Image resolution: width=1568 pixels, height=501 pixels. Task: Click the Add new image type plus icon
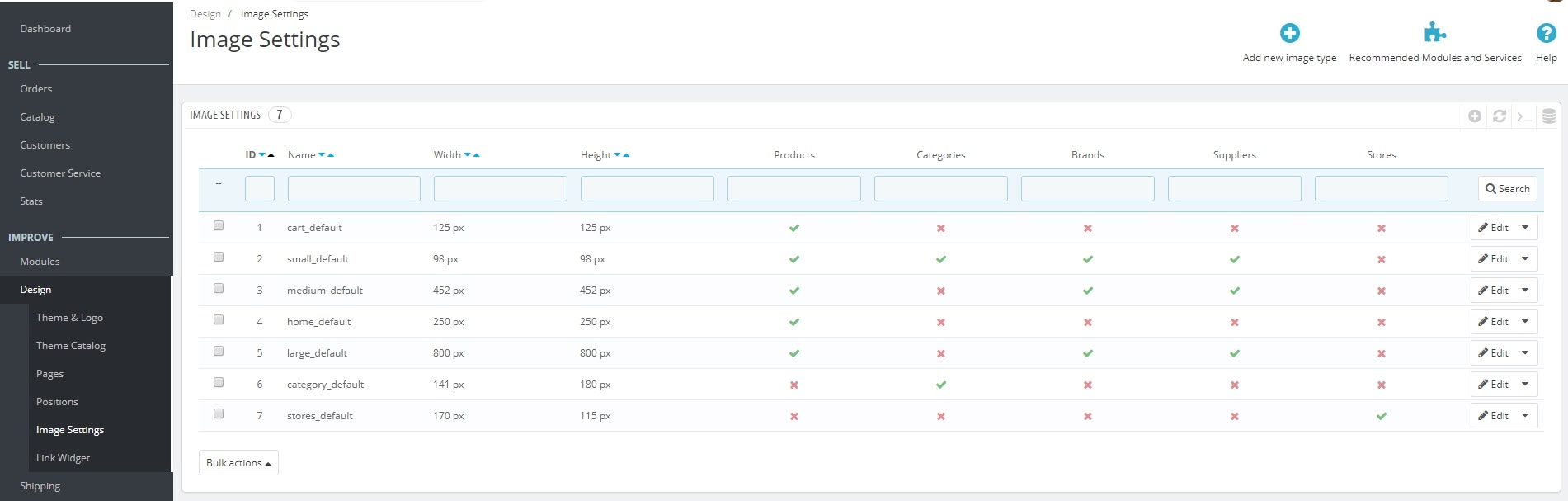tap(1289, 33)
